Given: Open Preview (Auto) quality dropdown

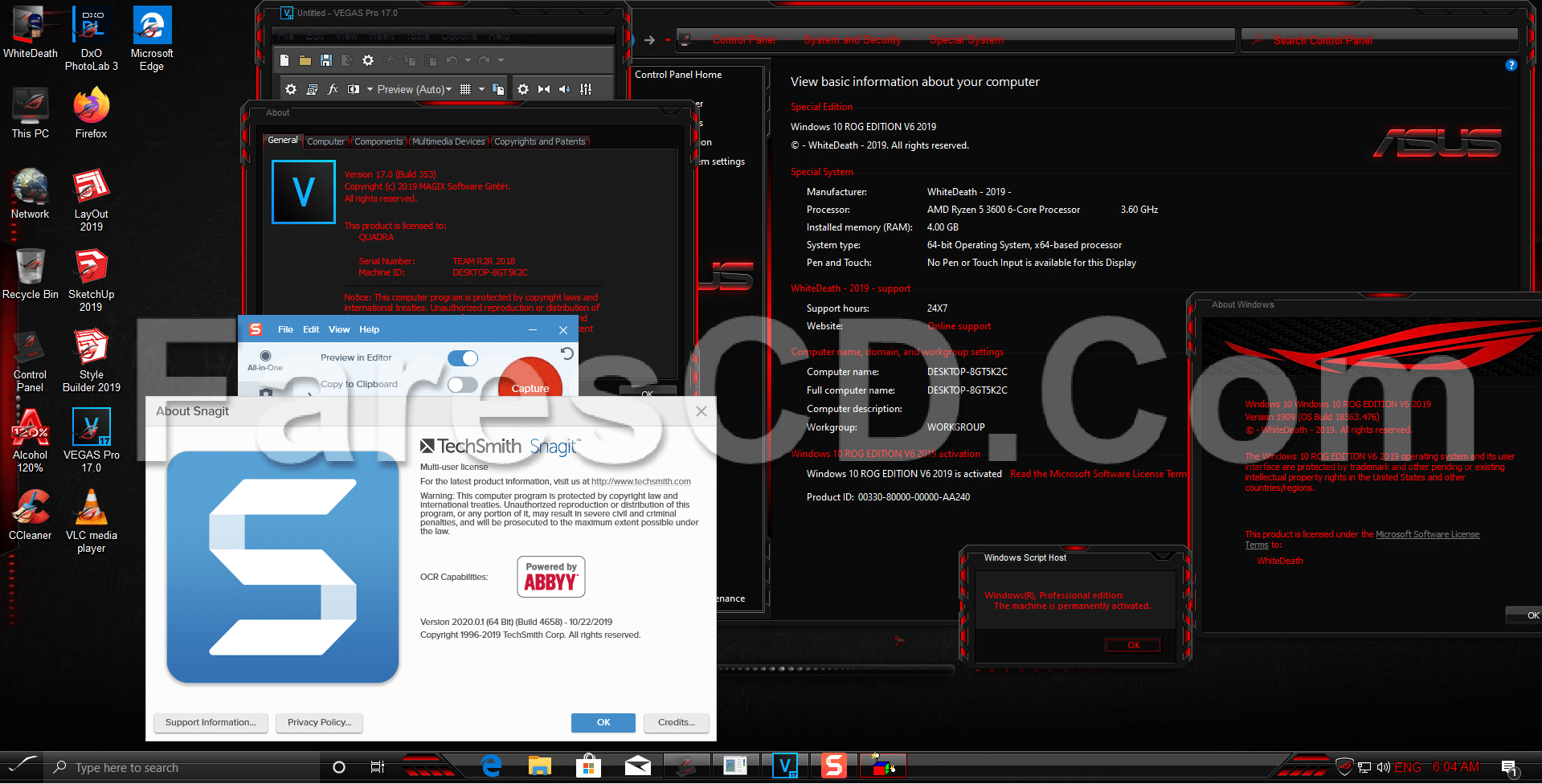Looking at the screenshot, I should [415, 89].
